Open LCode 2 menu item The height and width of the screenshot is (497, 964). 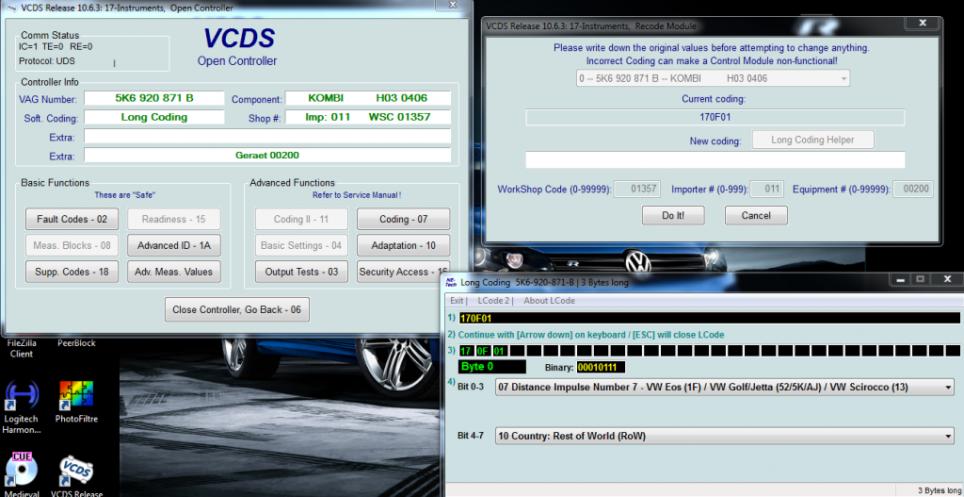[x=494, y=301]
